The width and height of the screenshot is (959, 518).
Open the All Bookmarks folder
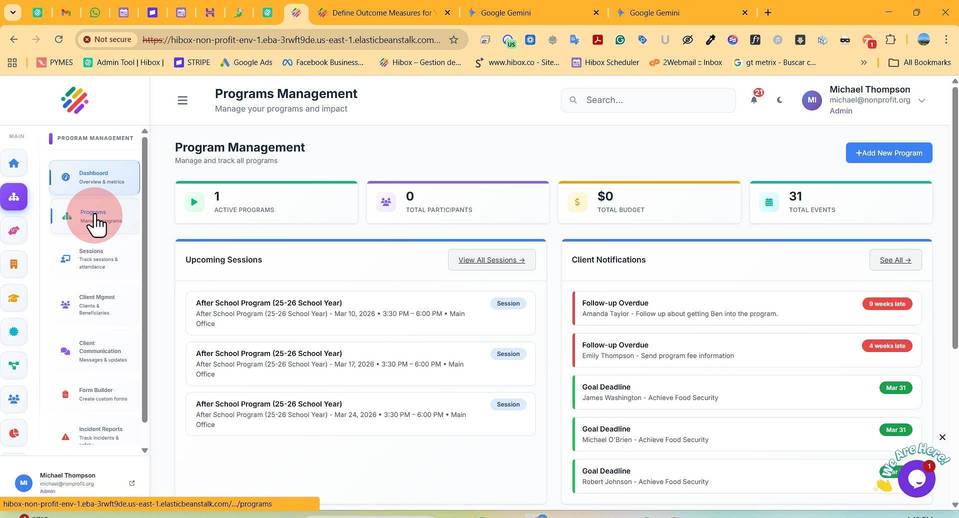coord(919,62)
